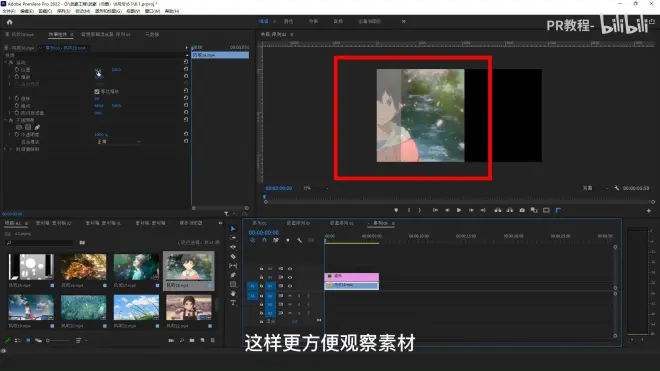Open the 帮助 (Help) menu
Viewport: 660px width, 371px height.
click(172, 11)
